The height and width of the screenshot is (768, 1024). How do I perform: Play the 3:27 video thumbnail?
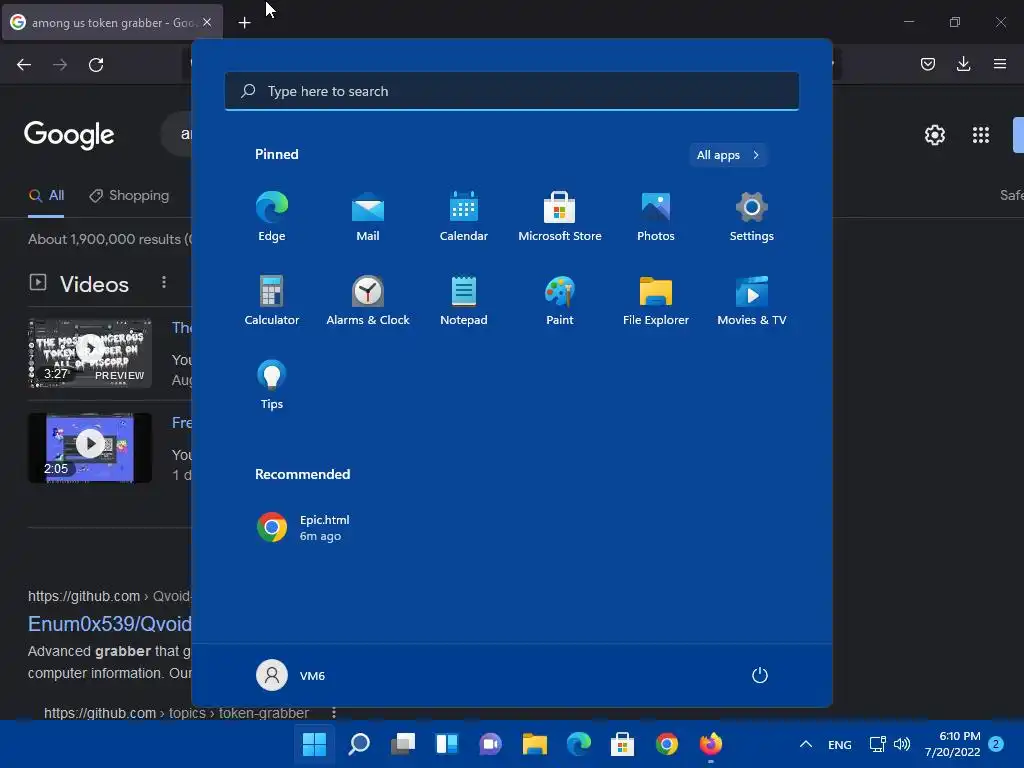click(x=90, y=353)
